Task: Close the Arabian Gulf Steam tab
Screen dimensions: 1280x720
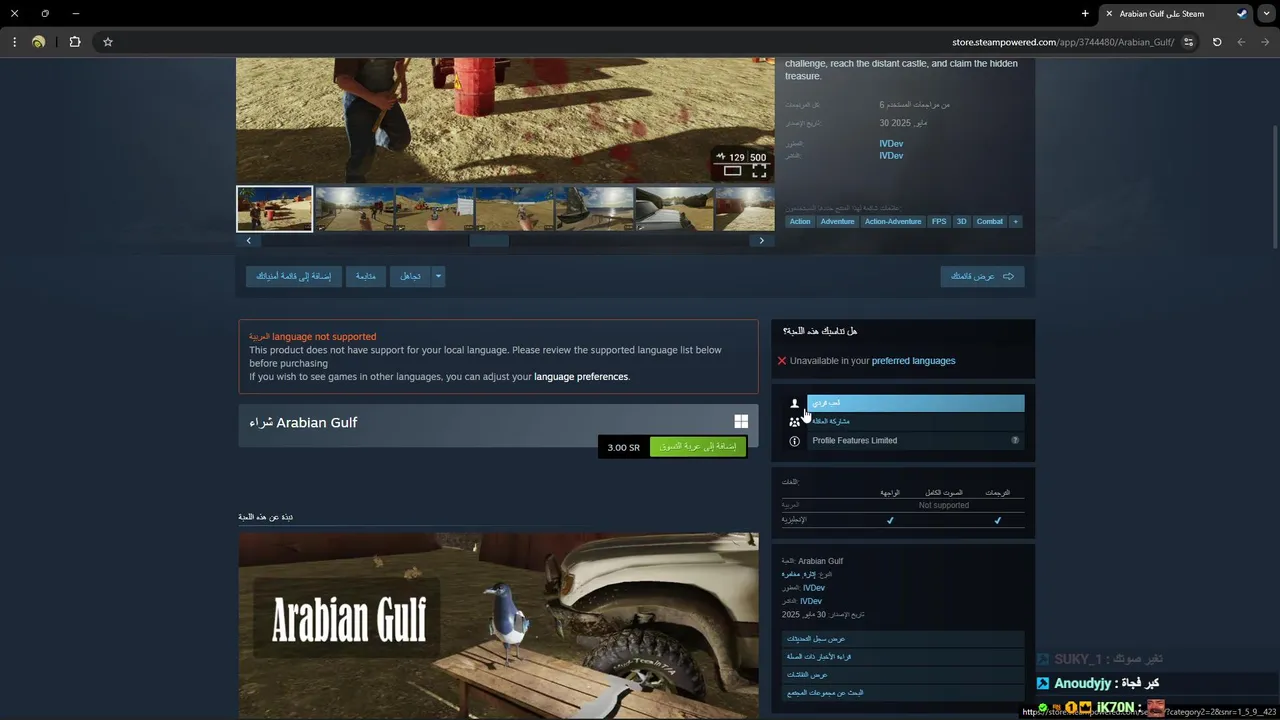Action: point(1109,14)
